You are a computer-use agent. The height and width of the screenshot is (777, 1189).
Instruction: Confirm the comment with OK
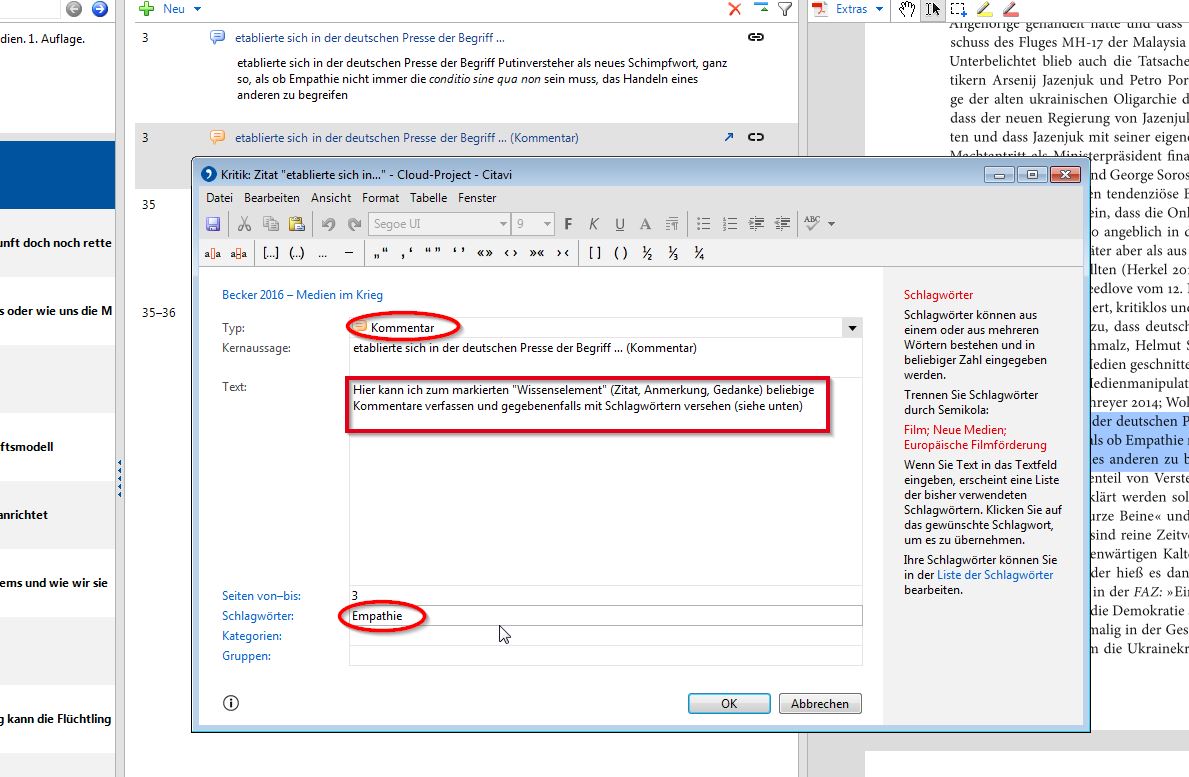click(x=729, y=703)
